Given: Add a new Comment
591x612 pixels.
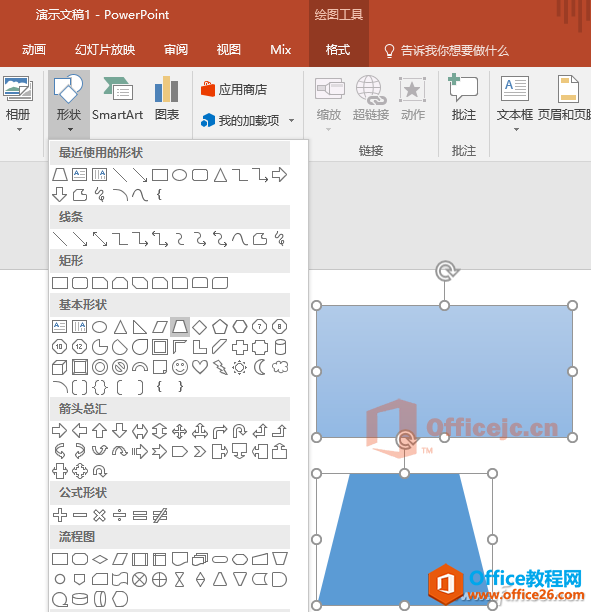Looking at the screenshot, I should [x=464, y=98].
